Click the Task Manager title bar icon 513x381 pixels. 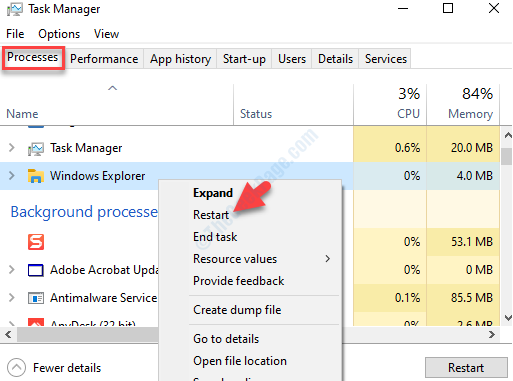15,9
